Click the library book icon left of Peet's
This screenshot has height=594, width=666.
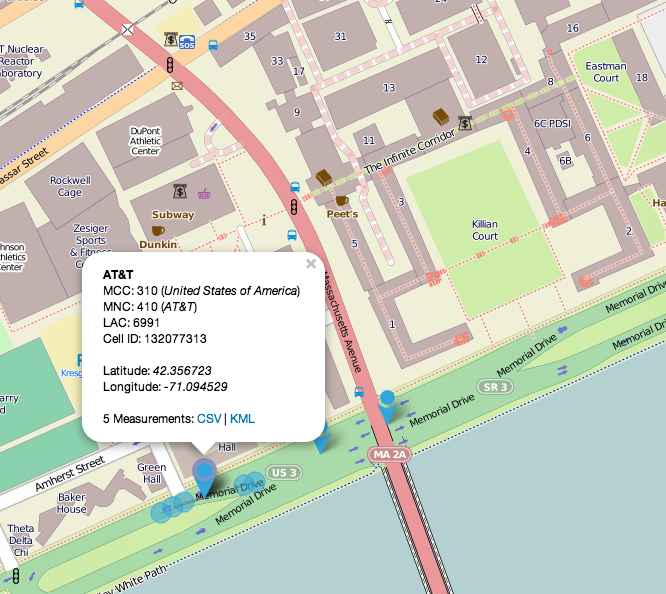[x=324, y=178]
